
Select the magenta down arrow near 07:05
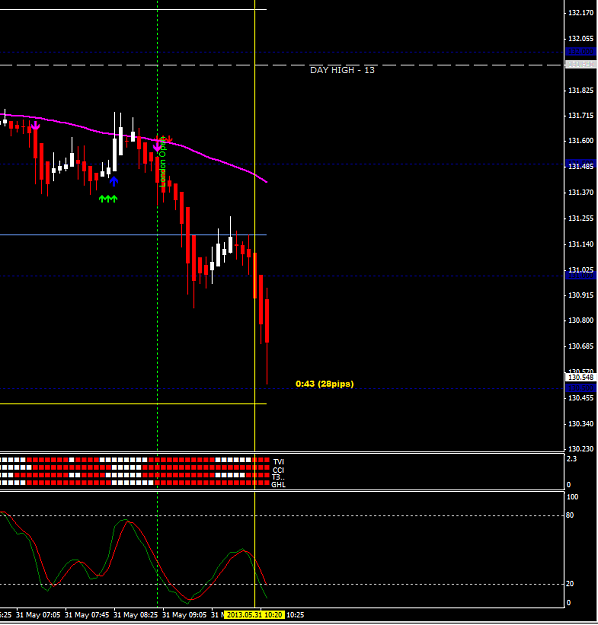(x=35, y=126)
